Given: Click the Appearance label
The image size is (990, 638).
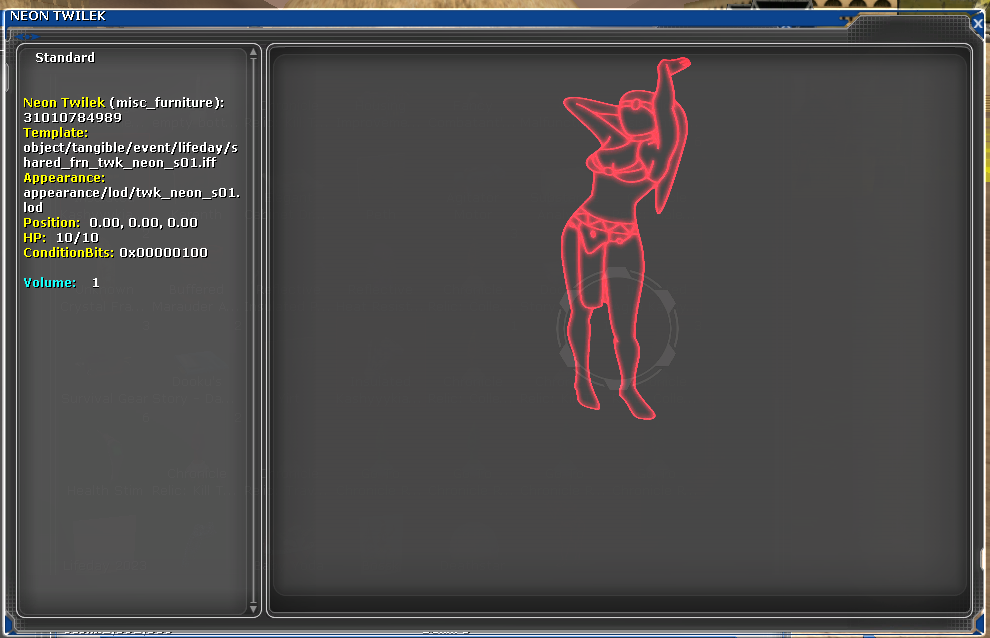Looking at the screenshot, I should [64, 178].
